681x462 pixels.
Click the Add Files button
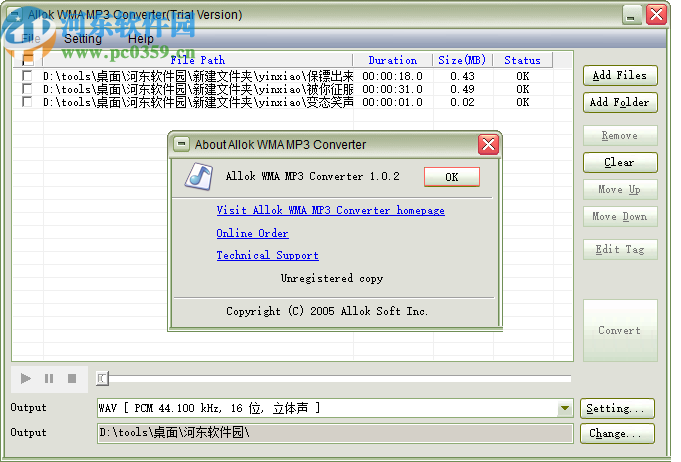620,76
